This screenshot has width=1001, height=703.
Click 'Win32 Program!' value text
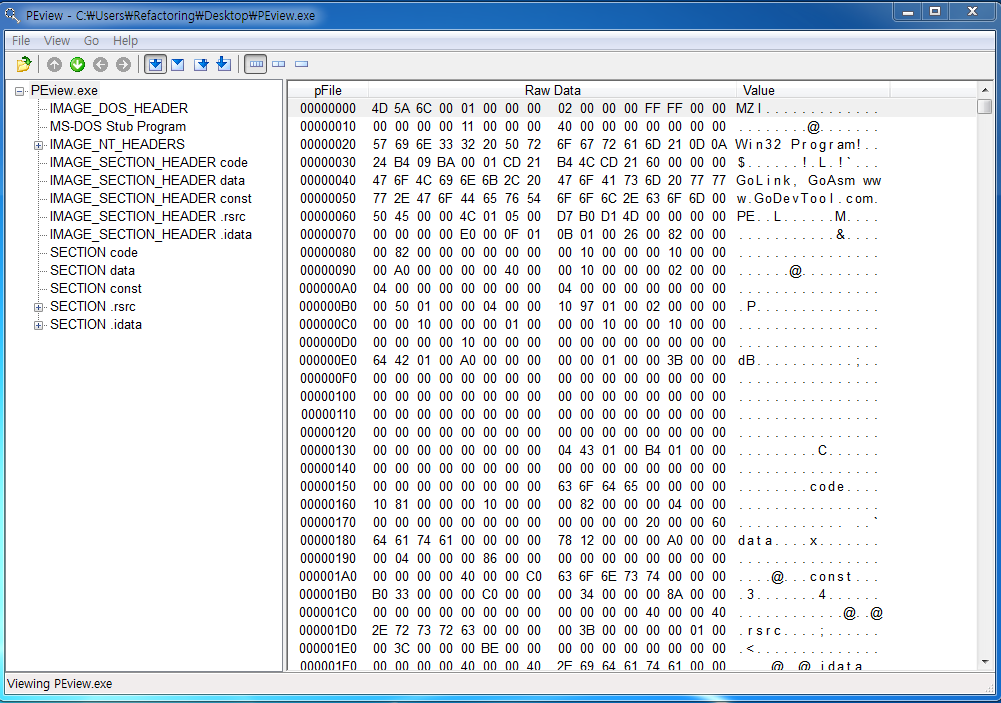coord(798,144)
